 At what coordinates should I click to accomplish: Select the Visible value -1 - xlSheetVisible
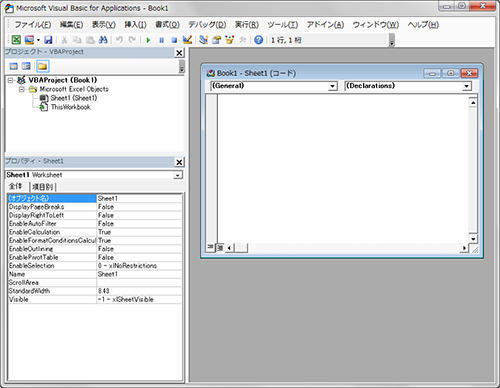139,299
